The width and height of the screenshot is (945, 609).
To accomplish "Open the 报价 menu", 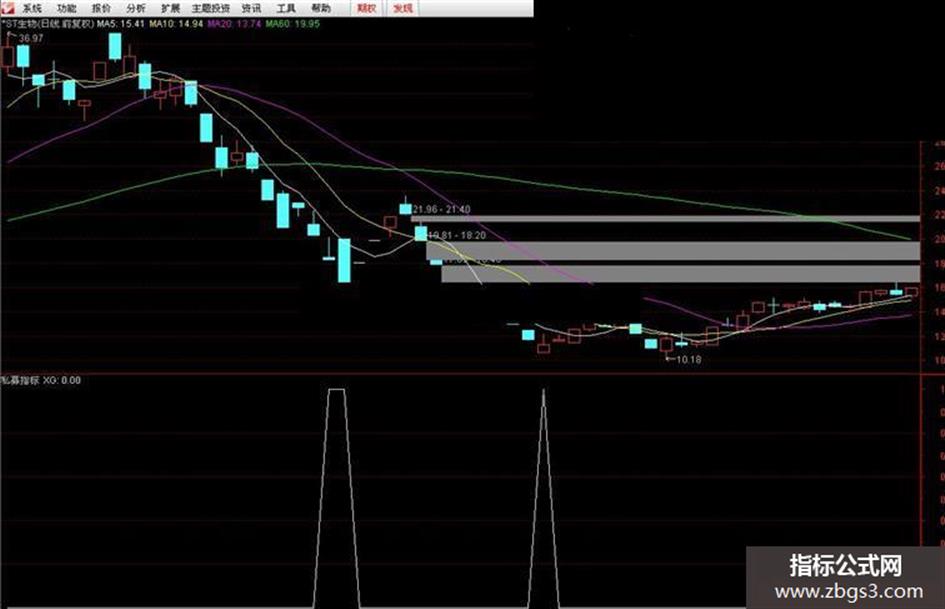I will coord(101,8).
